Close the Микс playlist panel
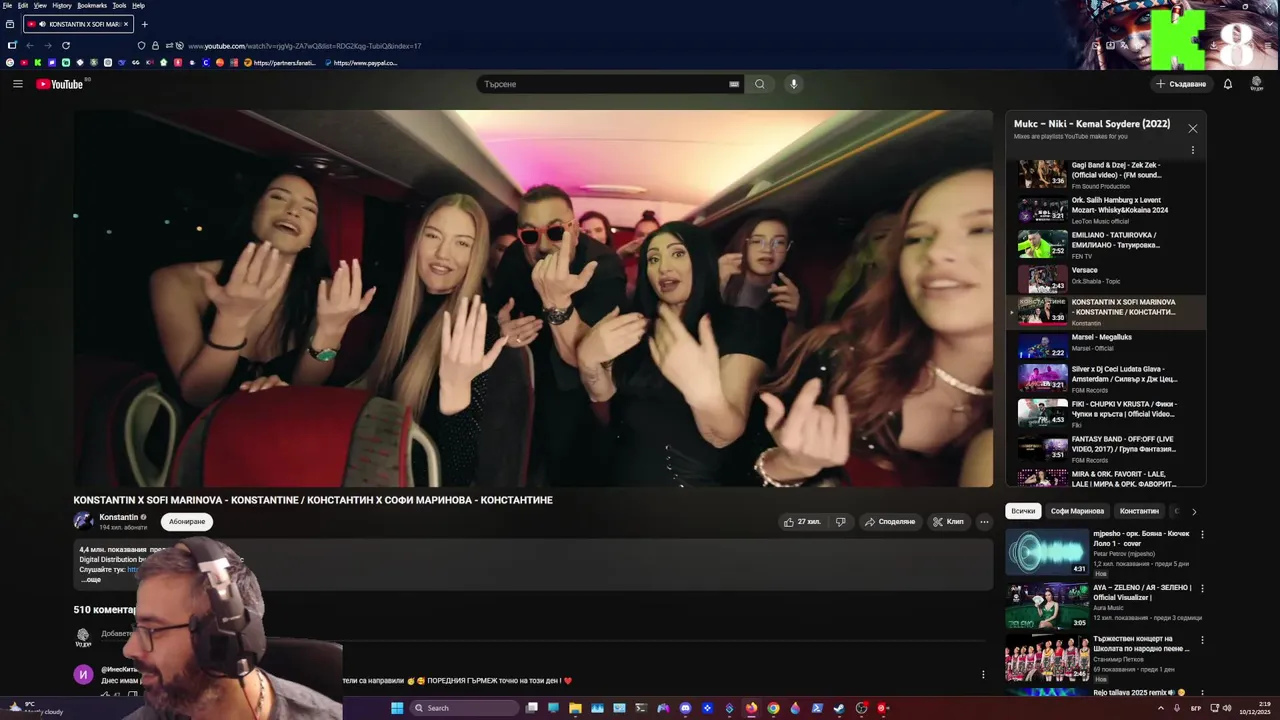 click(1192, 129)
